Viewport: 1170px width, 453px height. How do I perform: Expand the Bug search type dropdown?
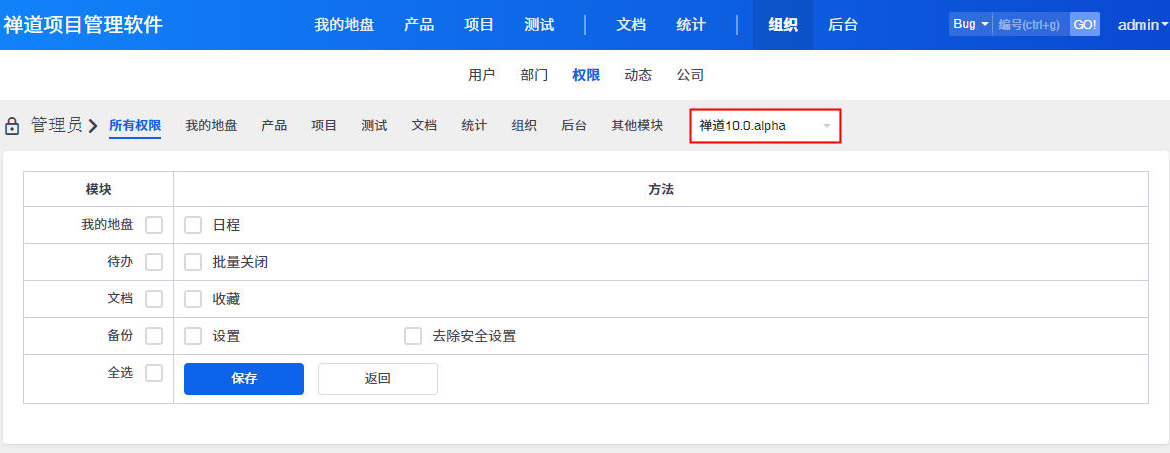point(970,24)
